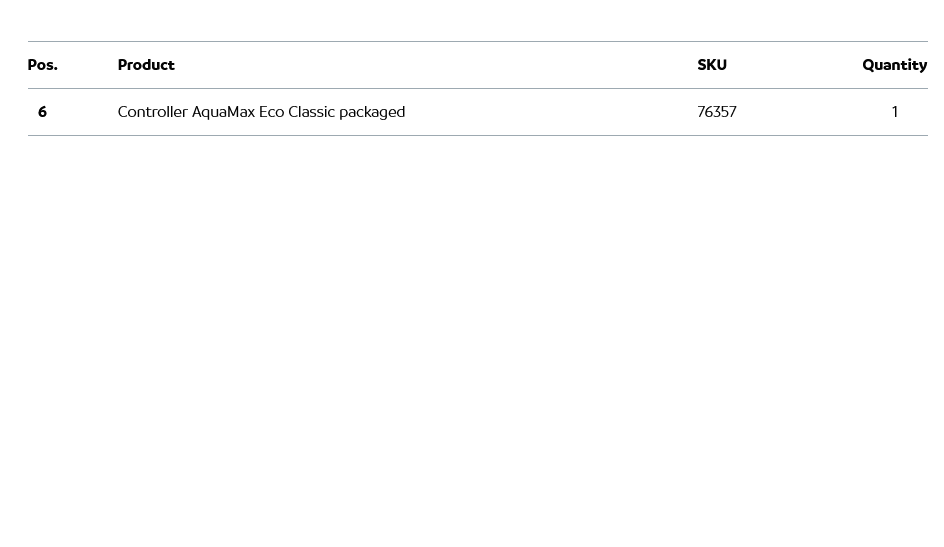The width and height of the screenshot is (944, 547).
Task: Click the top border line above headers
Action: point(472,41)
